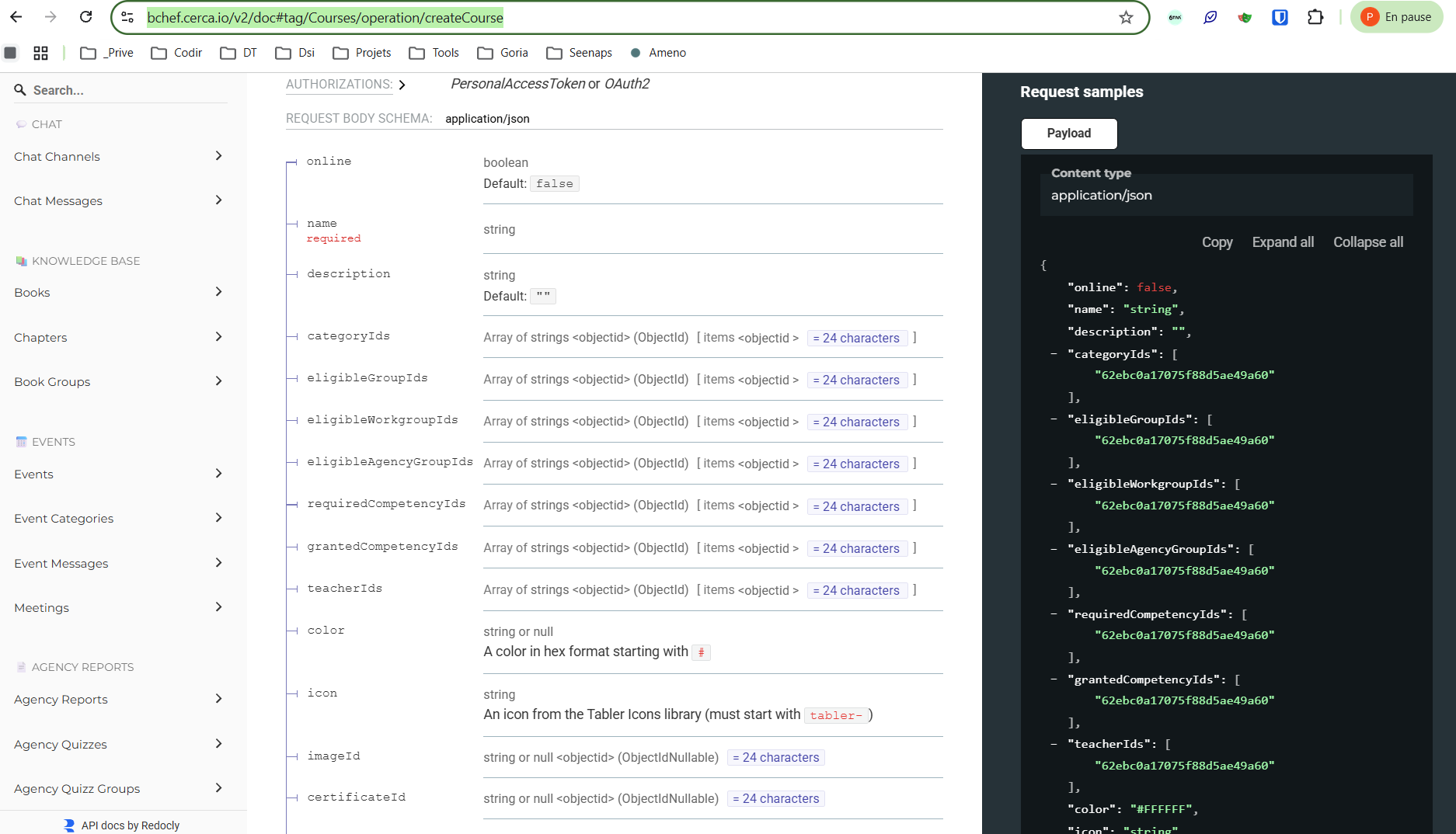Click the name required label
1456x834 pixels.
[333, 238]
